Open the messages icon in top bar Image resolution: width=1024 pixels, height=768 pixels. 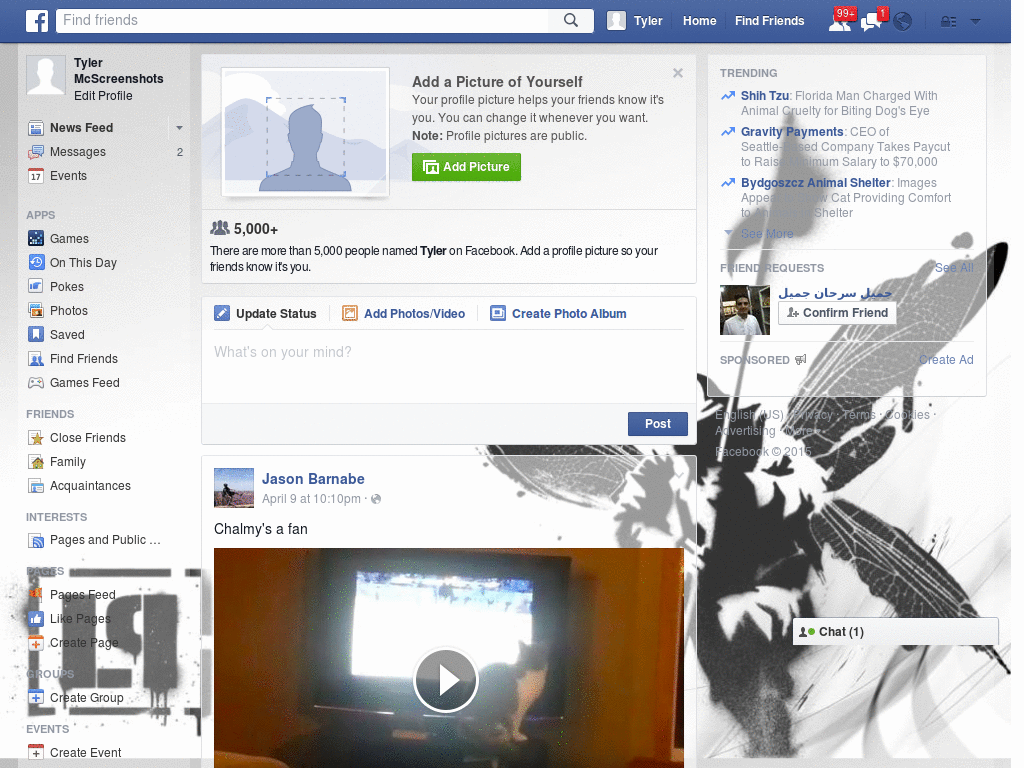pos(872,22)
